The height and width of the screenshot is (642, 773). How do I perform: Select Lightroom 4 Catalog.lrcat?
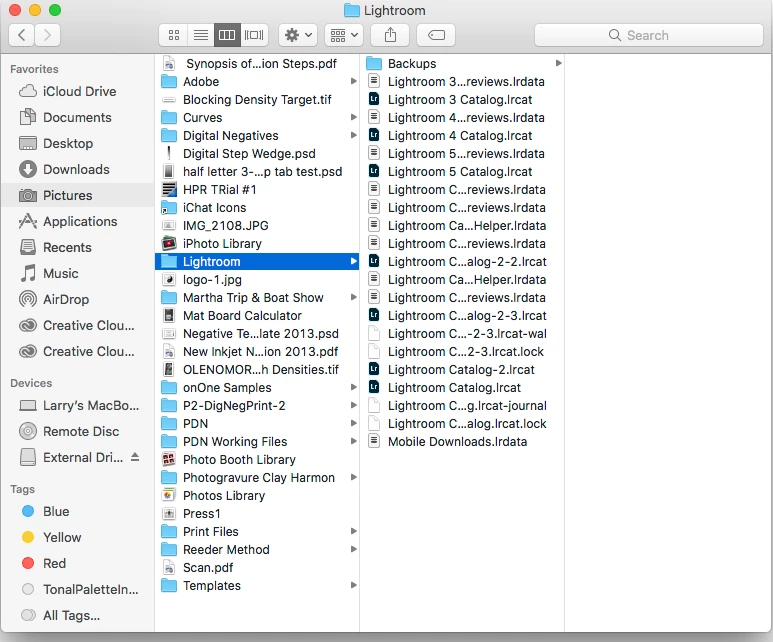[x=462, y=135]
